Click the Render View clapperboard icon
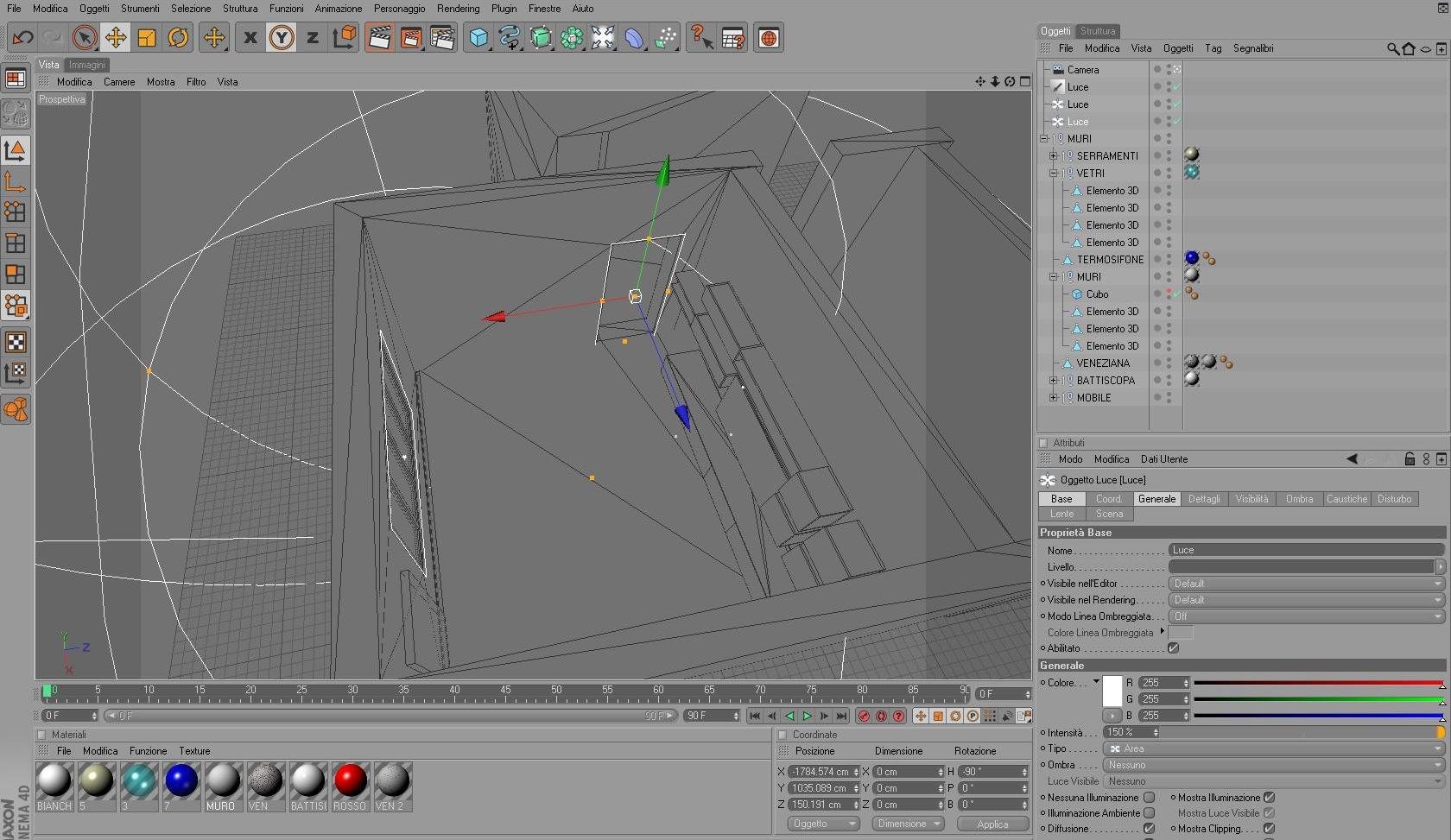 [x=379, y=37]
